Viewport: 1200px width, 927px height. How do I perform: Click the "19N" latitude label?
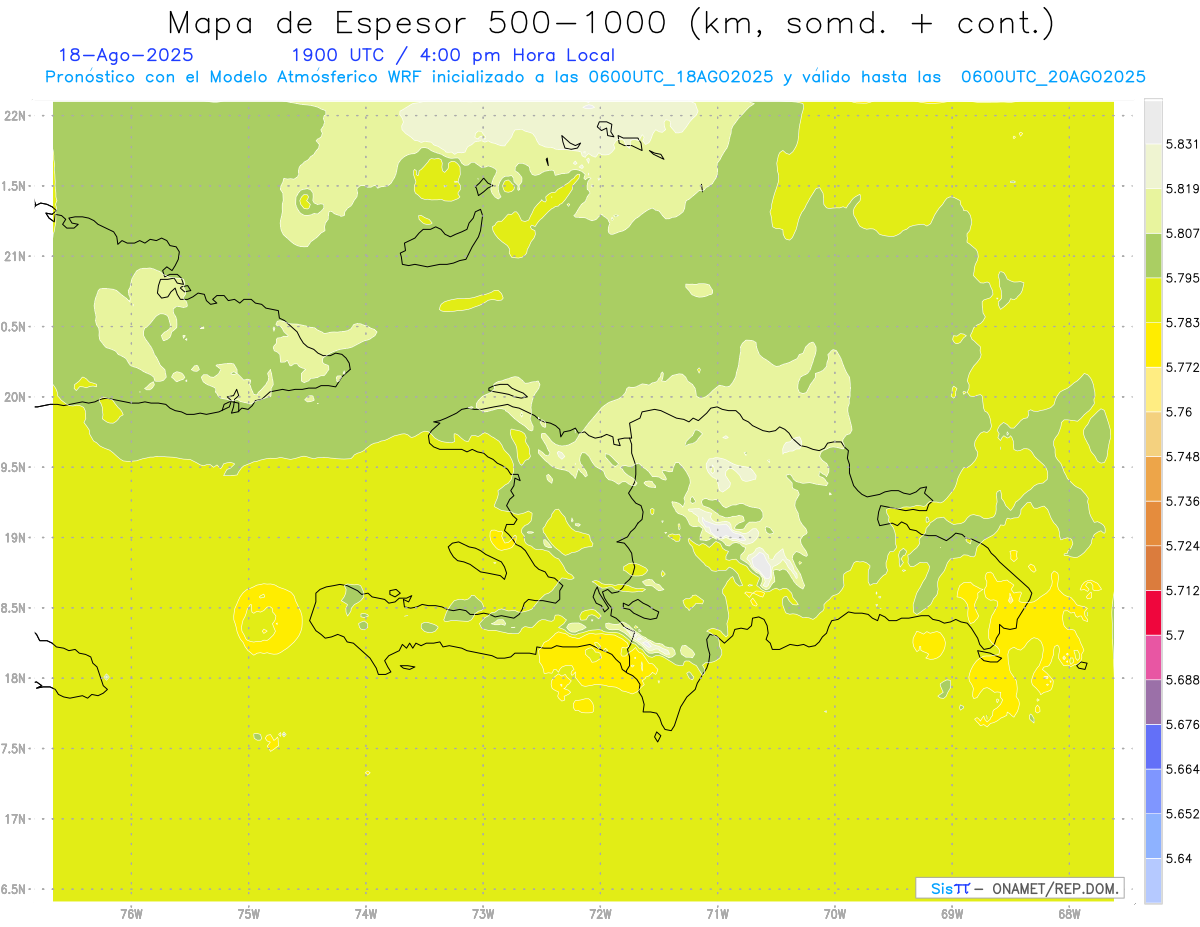[x=16, y=538]
